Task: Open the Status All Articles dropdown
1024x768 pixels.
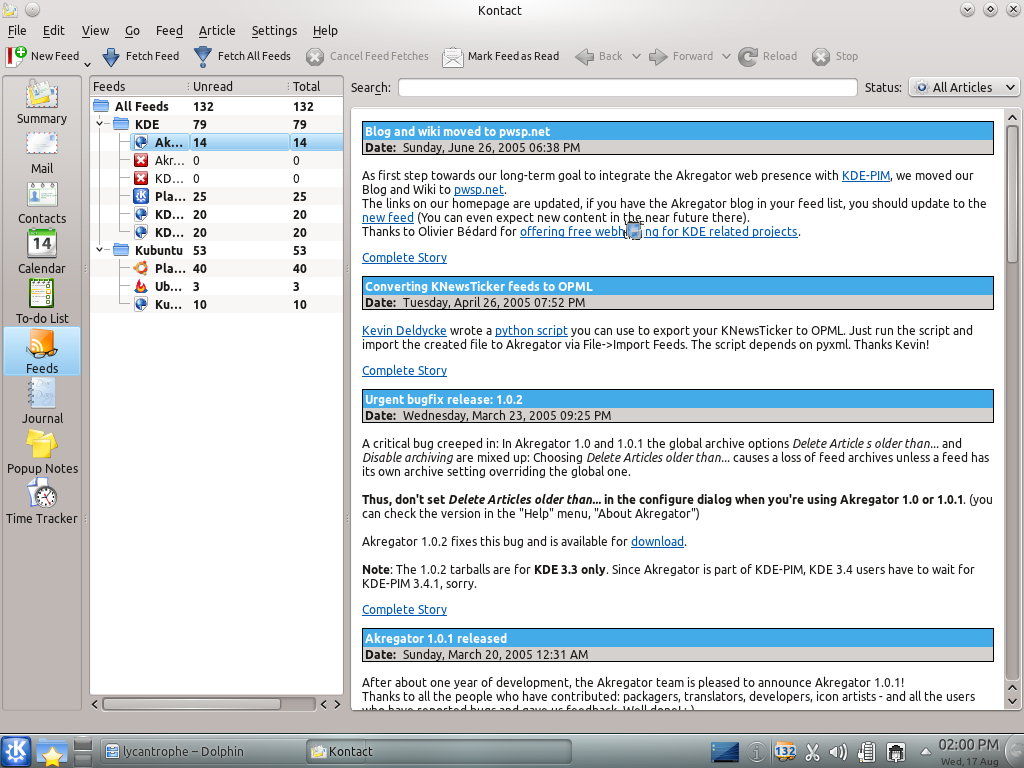Action: click(x=964, y=87)
